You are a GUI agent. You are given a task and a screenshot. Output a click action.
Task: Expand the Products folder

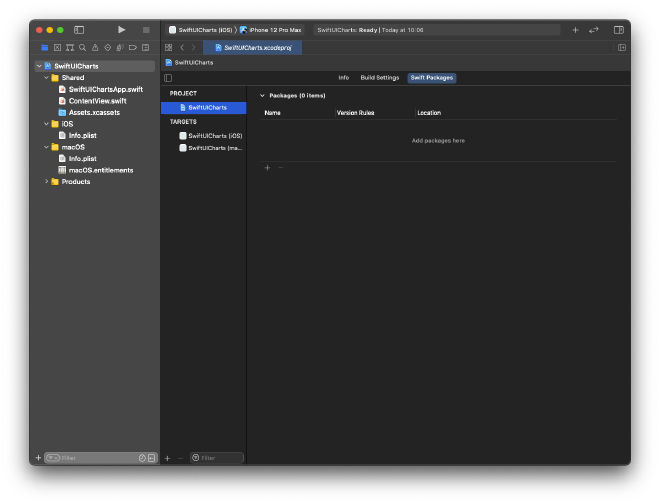pos(46,181)
